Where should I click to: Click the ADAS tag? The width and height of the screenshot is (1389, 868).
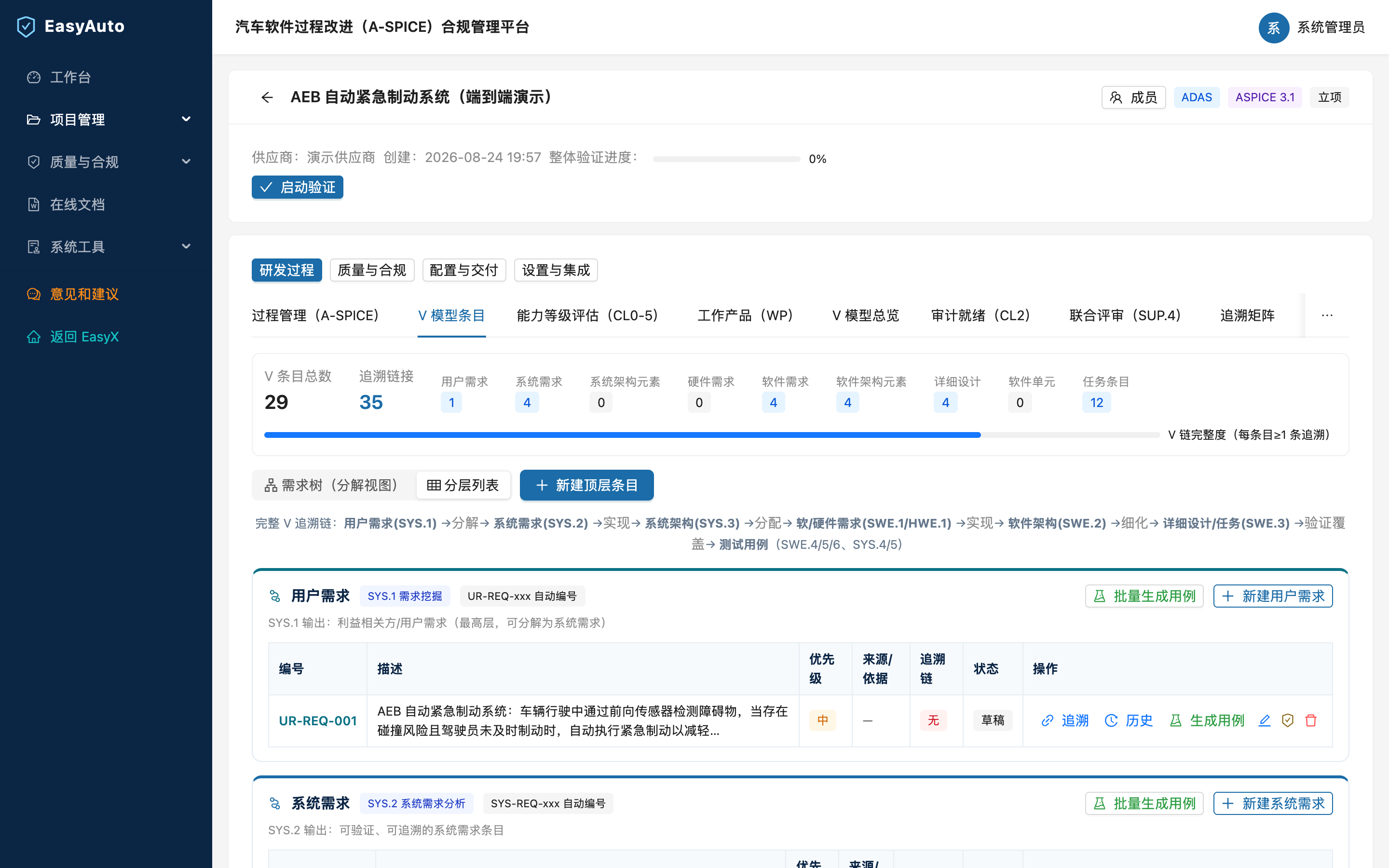(x=1197, y=97)
